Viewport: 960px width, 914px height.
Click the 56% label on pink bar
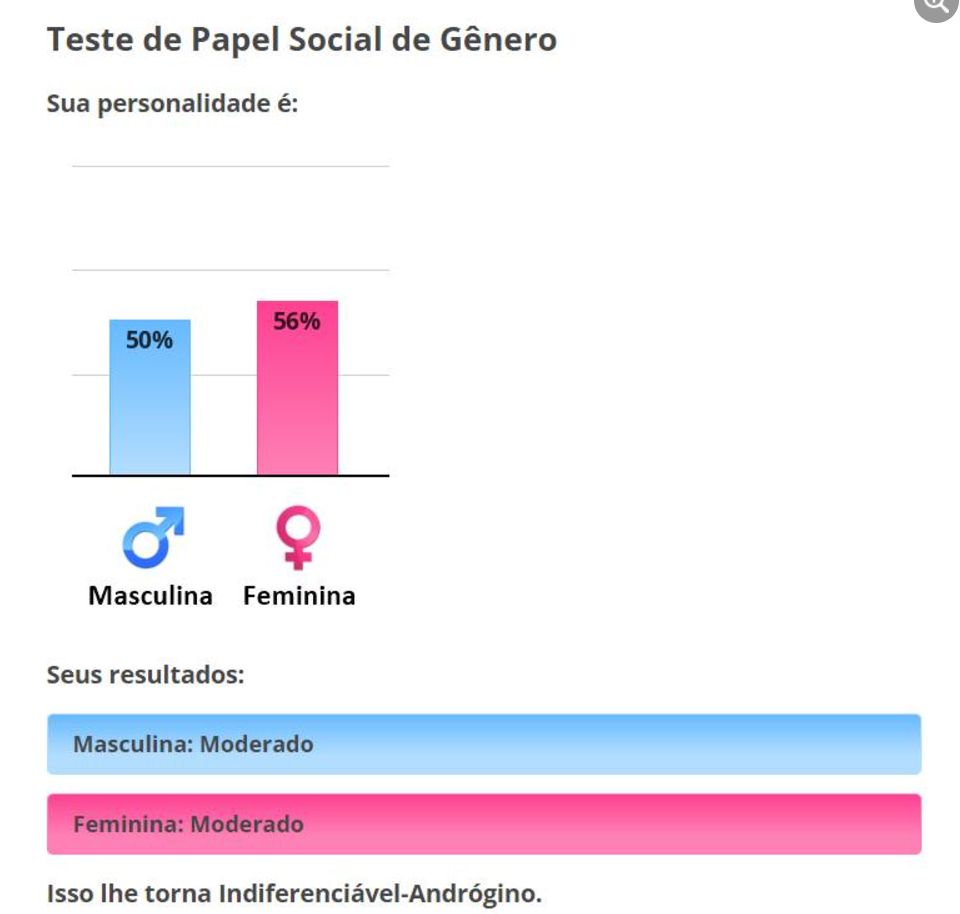pos(297,321)
